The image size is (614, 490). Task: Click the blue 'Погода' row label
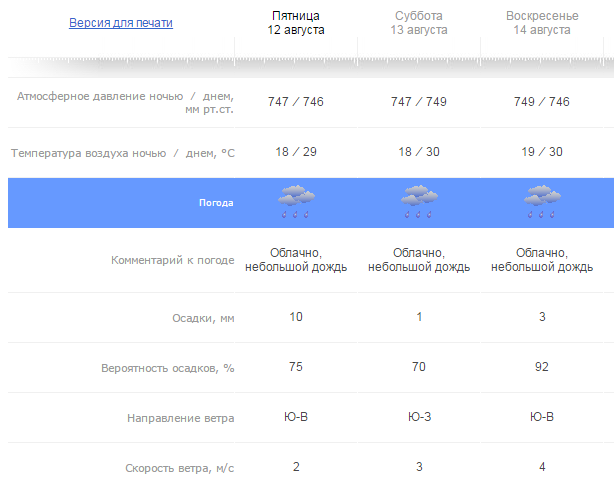(x=216, y=202)
